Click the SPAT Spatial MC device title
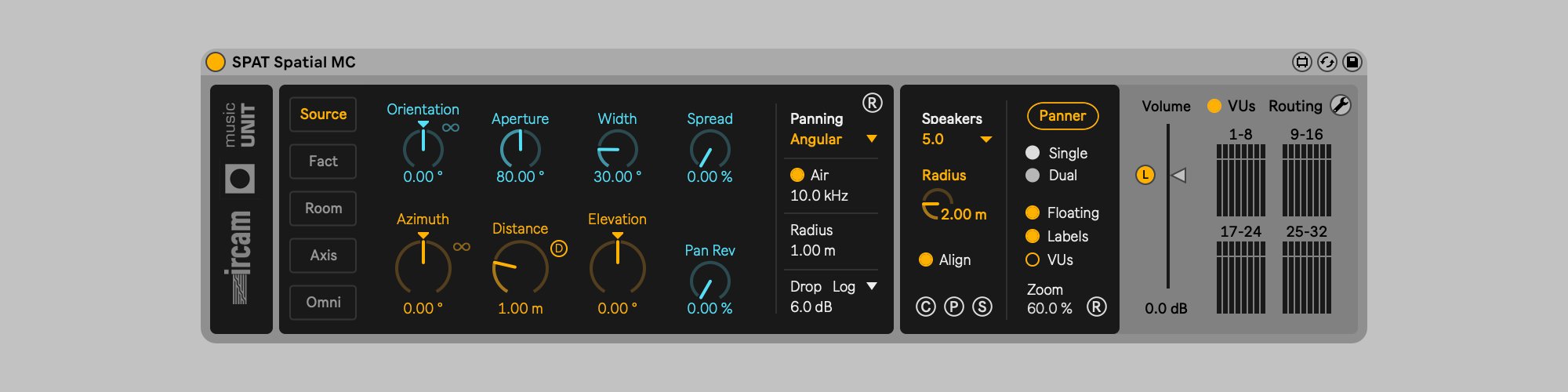 pos(294,62)
